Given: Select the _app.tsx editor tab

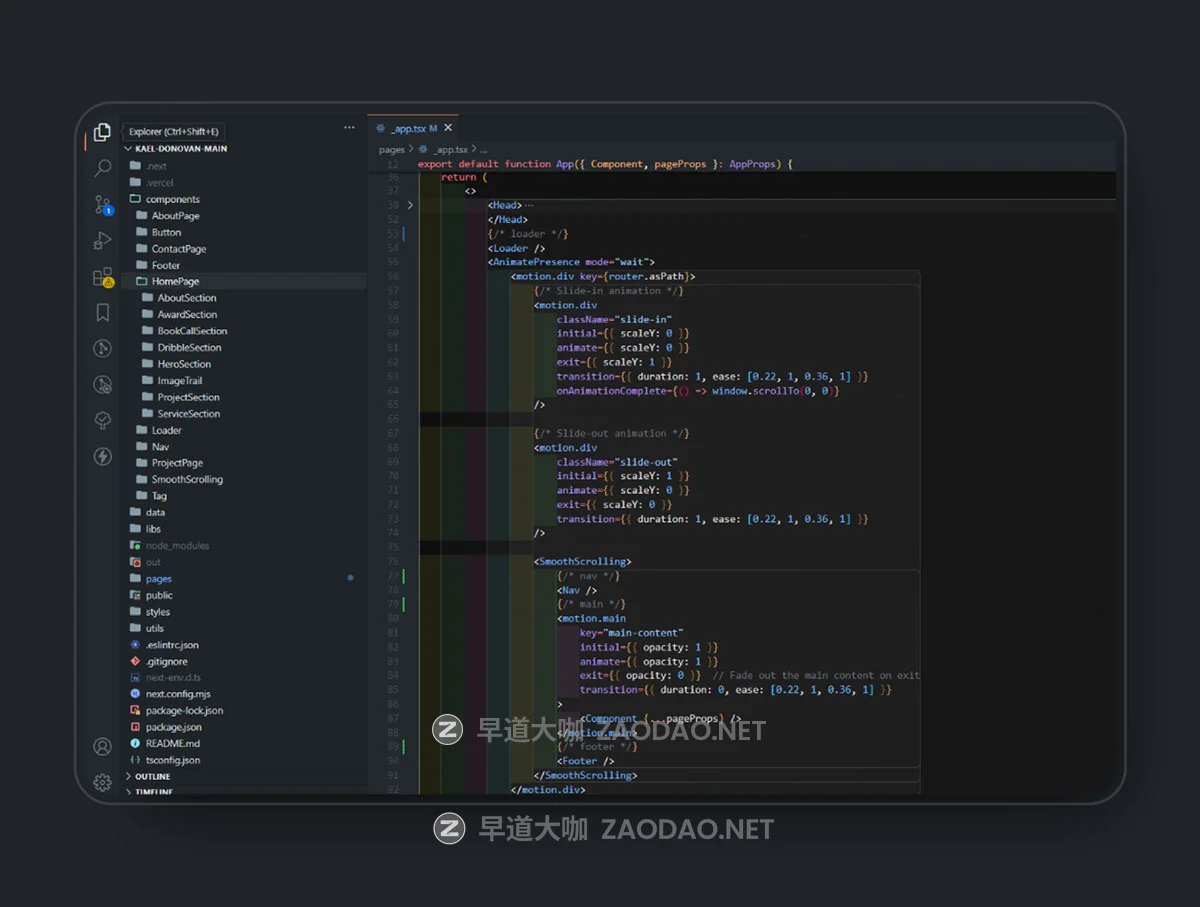Looking at the screenshot, I should (407, 129).
